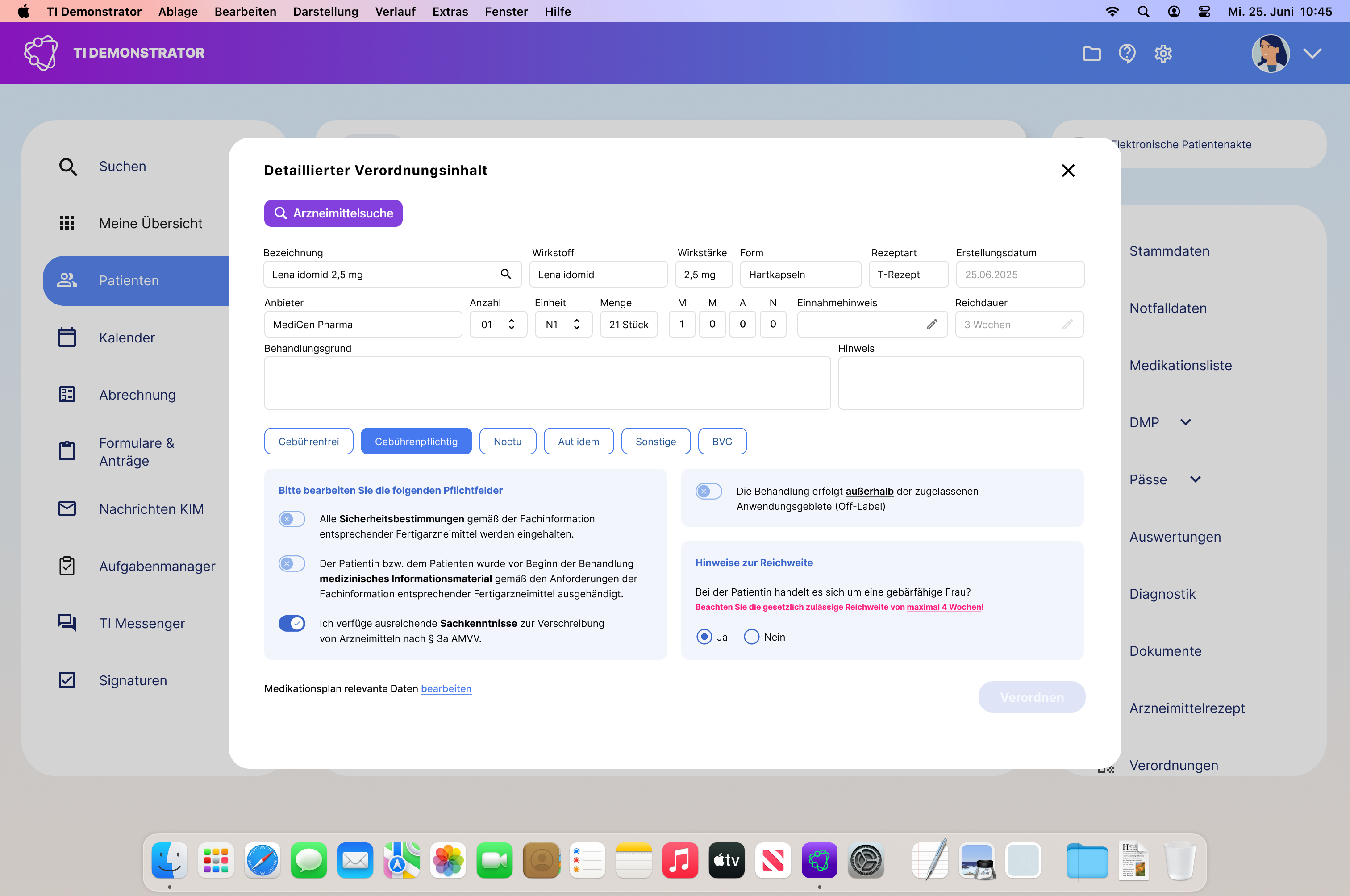
Task: Expand the user account chevron
Action: coord(1312,53)
